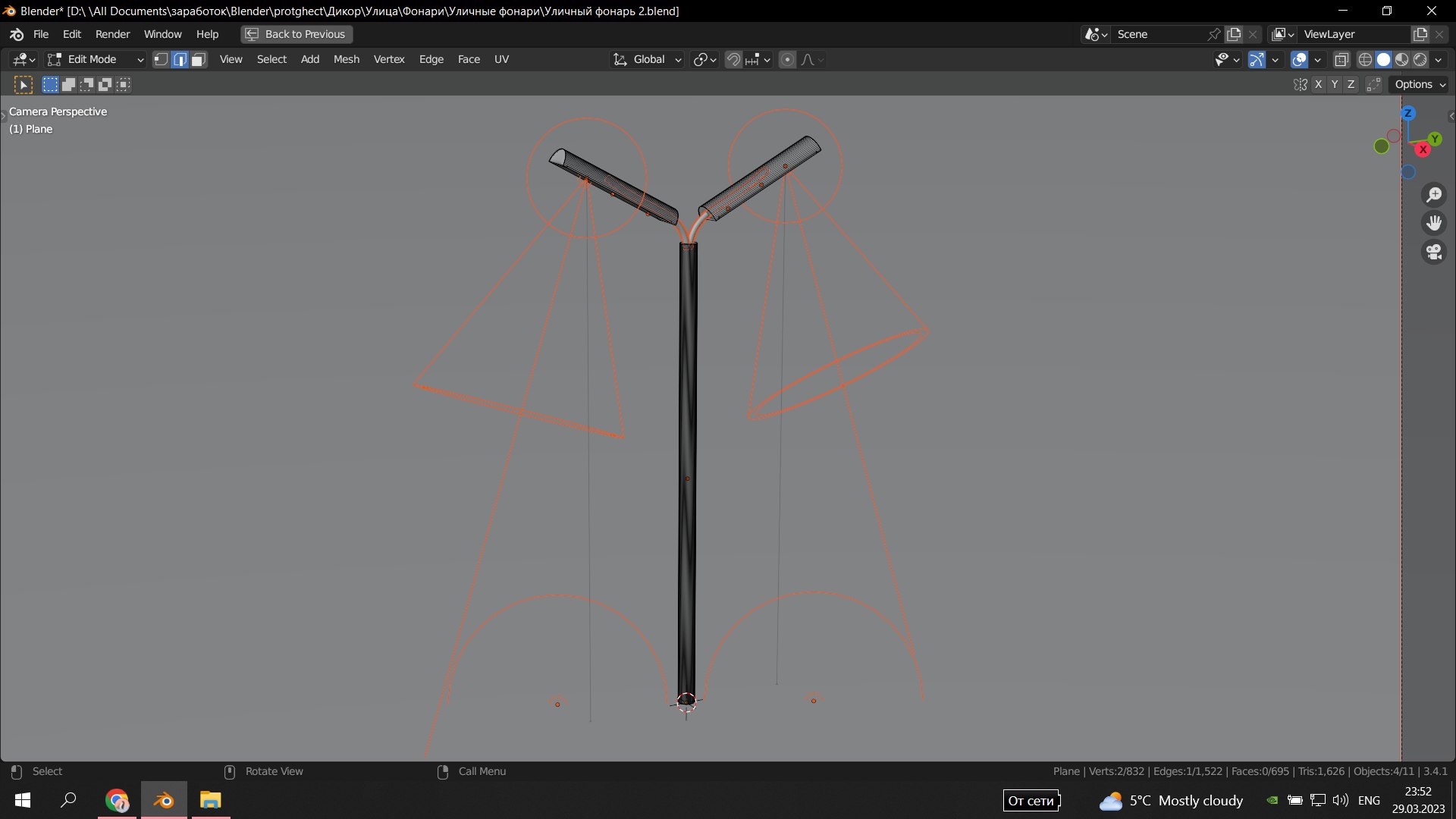Open the proportional editing falloff dropdown

coord(812,59)
